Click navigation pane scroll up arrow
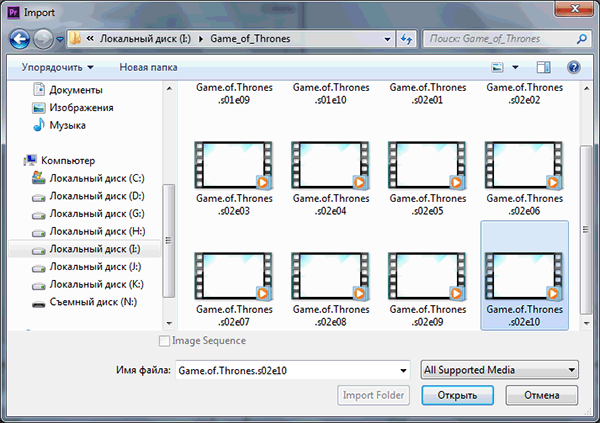Screen dimensions: 600x423 tap(169, 89)
